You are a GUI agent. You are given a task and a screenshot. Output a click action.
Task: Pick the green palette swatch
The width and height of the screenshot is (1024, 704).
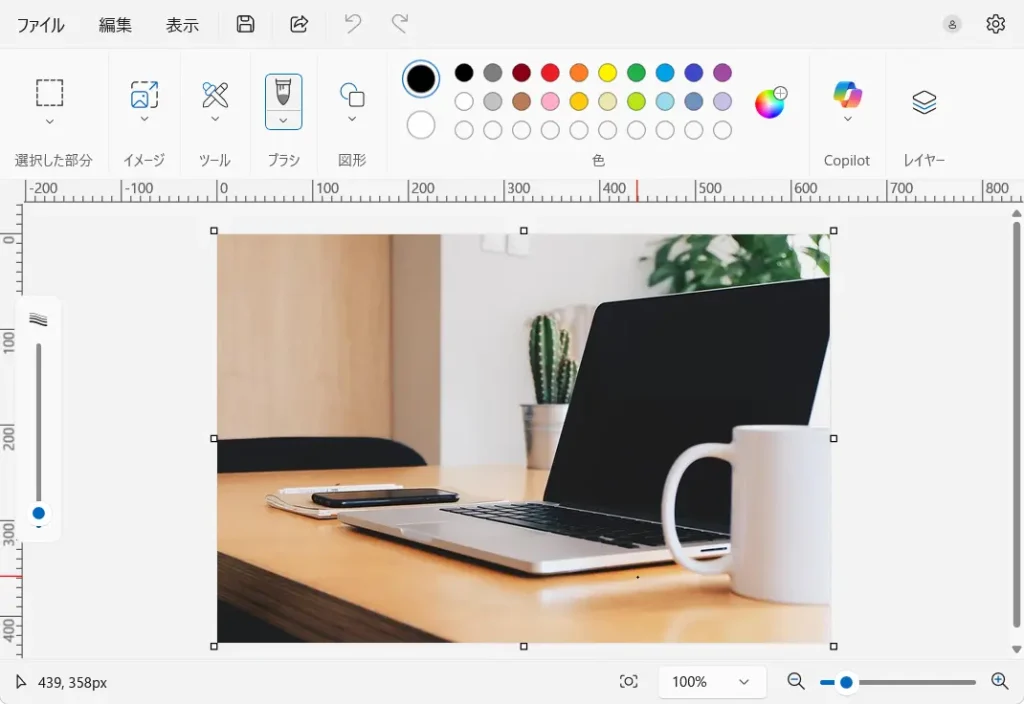coord(636,72)
